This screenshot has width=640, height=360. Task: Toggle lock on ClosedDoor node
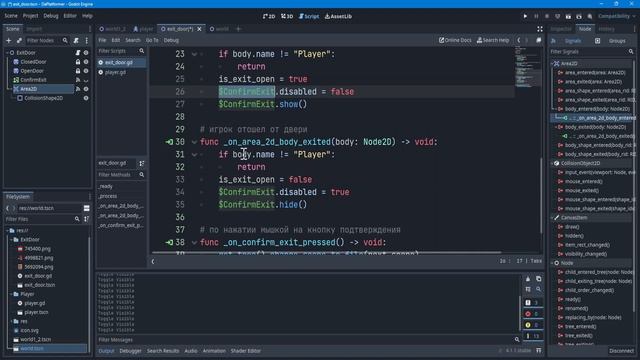[x=78, y=62]
